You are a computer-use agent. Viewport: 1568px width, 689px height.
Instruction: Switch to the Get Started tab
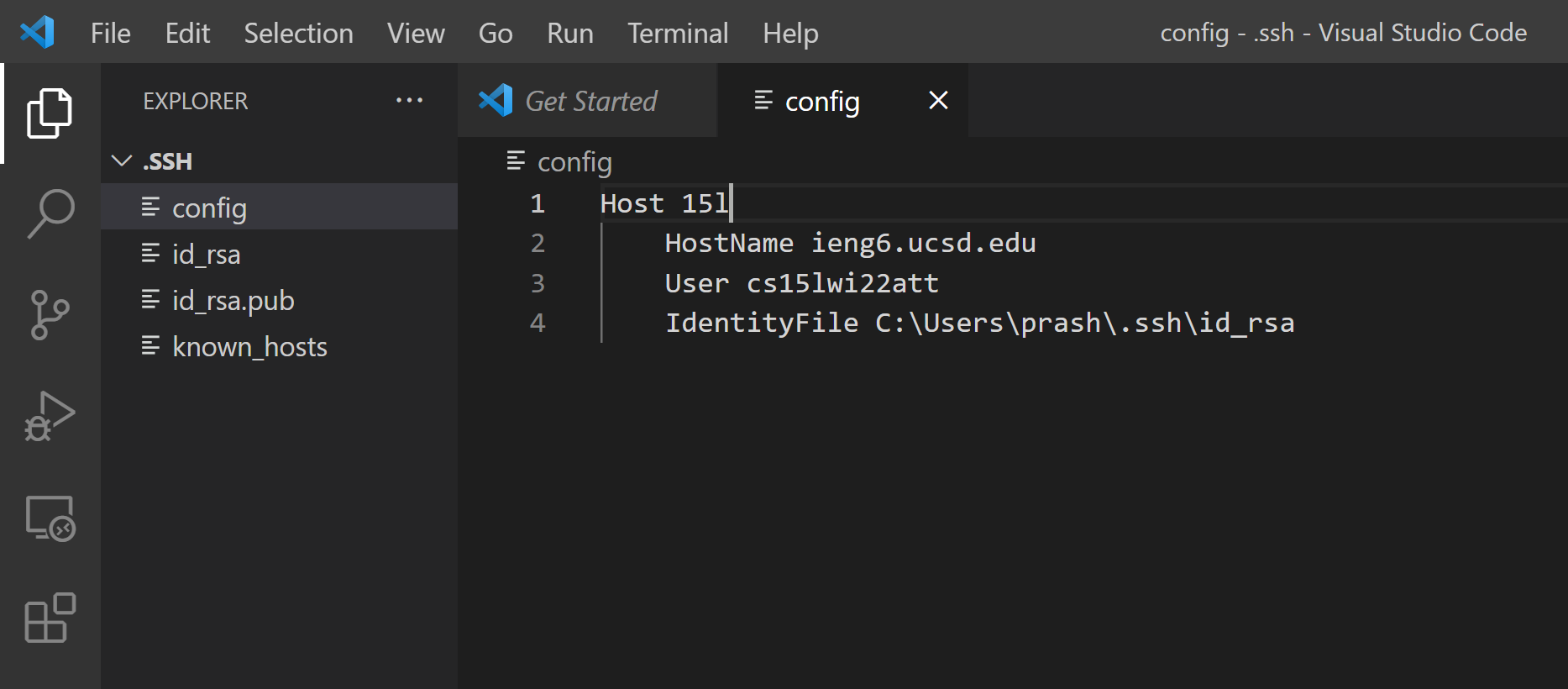pyautogui.click(x=587, y=101)
